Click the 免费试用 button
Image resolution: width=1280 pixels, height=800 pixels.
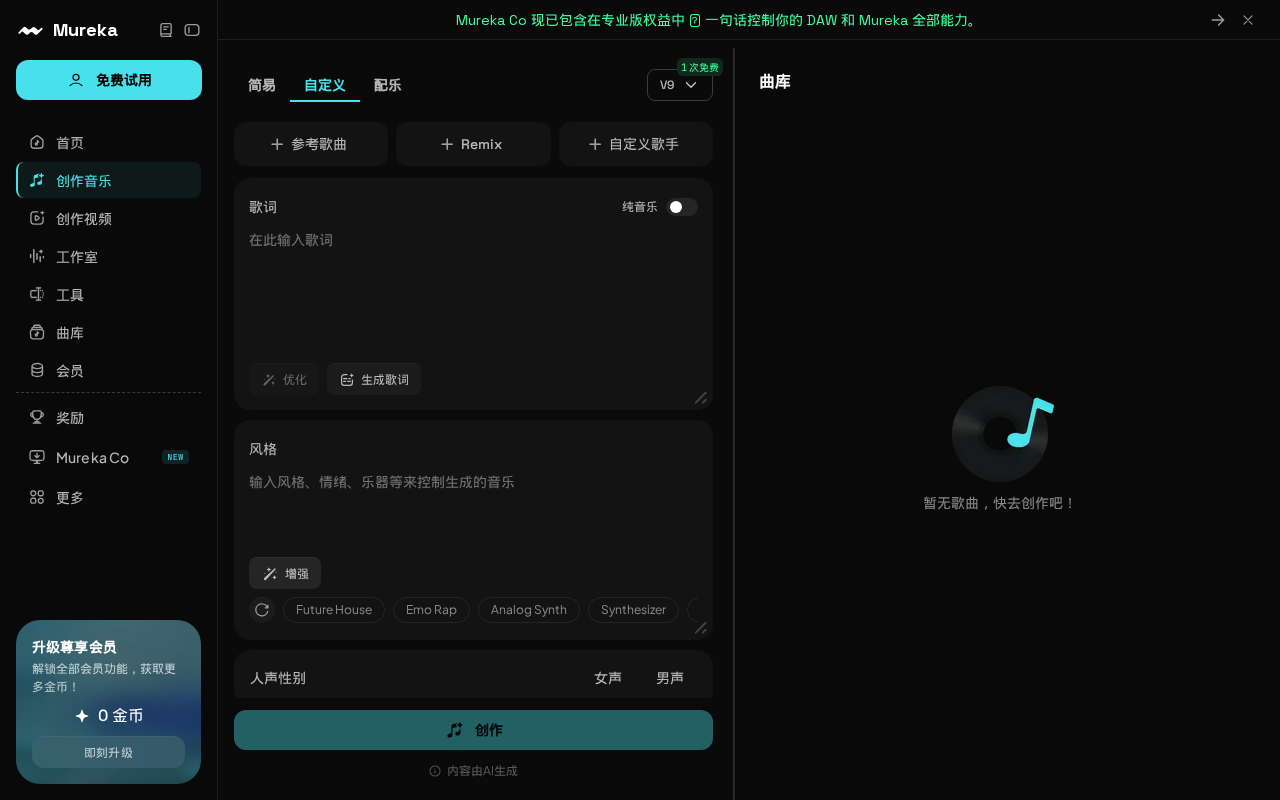coord(109,80)
